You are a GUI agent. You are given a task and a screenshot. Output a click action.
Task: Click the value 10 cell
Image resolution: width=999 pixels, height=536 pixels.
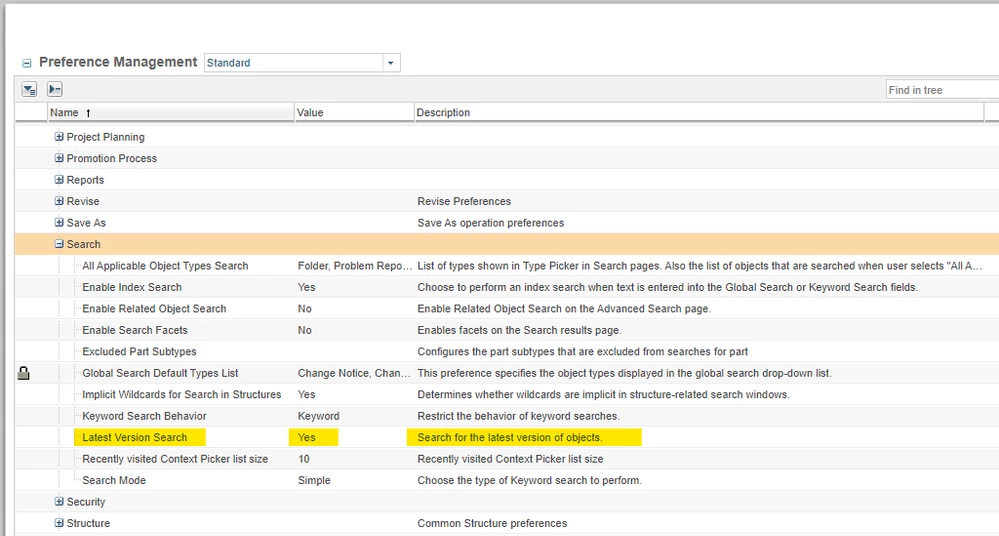304,459
